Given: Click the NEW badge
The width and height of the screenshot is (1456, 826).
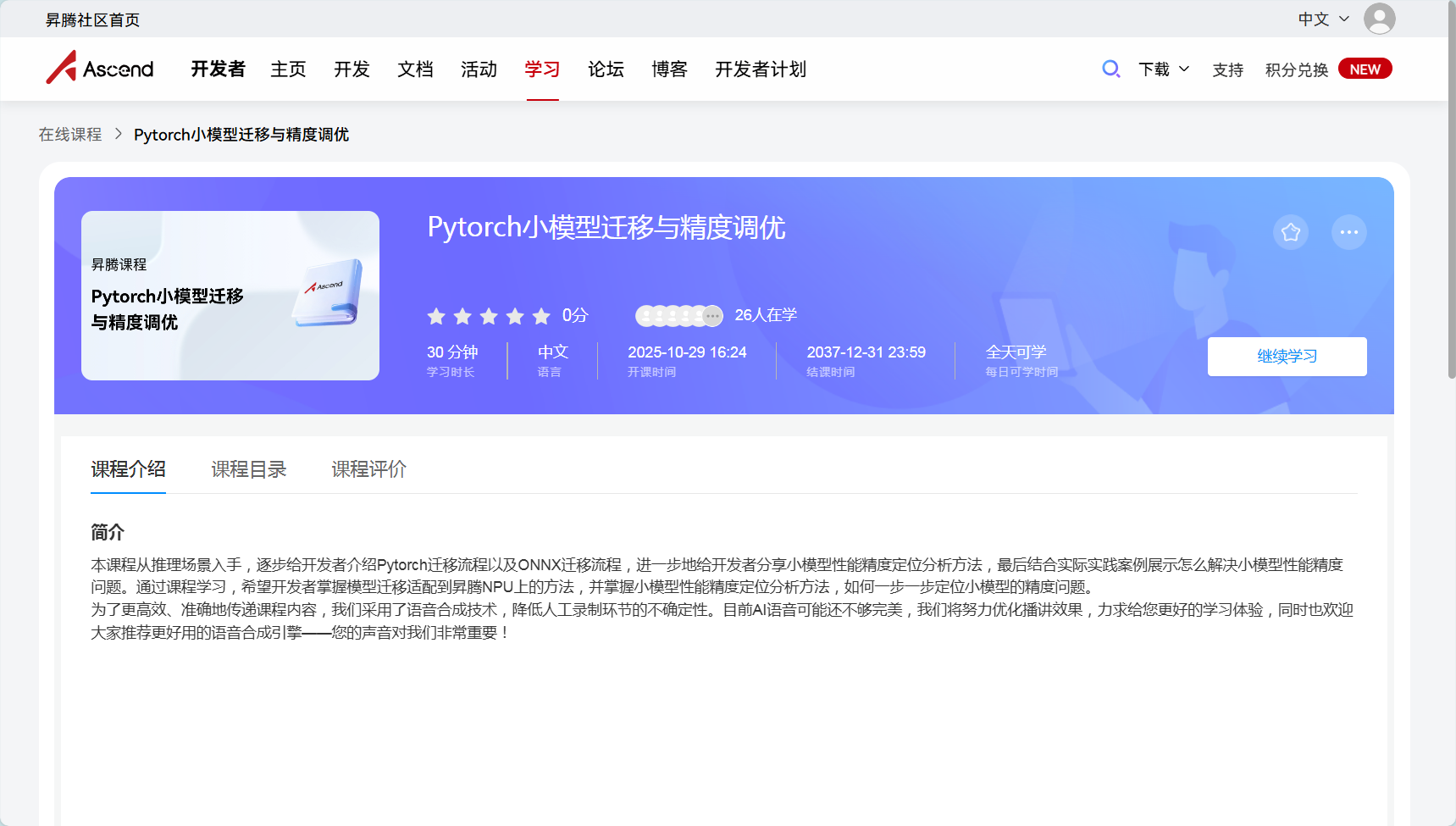Looking at the screenshot, I should coord(1365,69).
